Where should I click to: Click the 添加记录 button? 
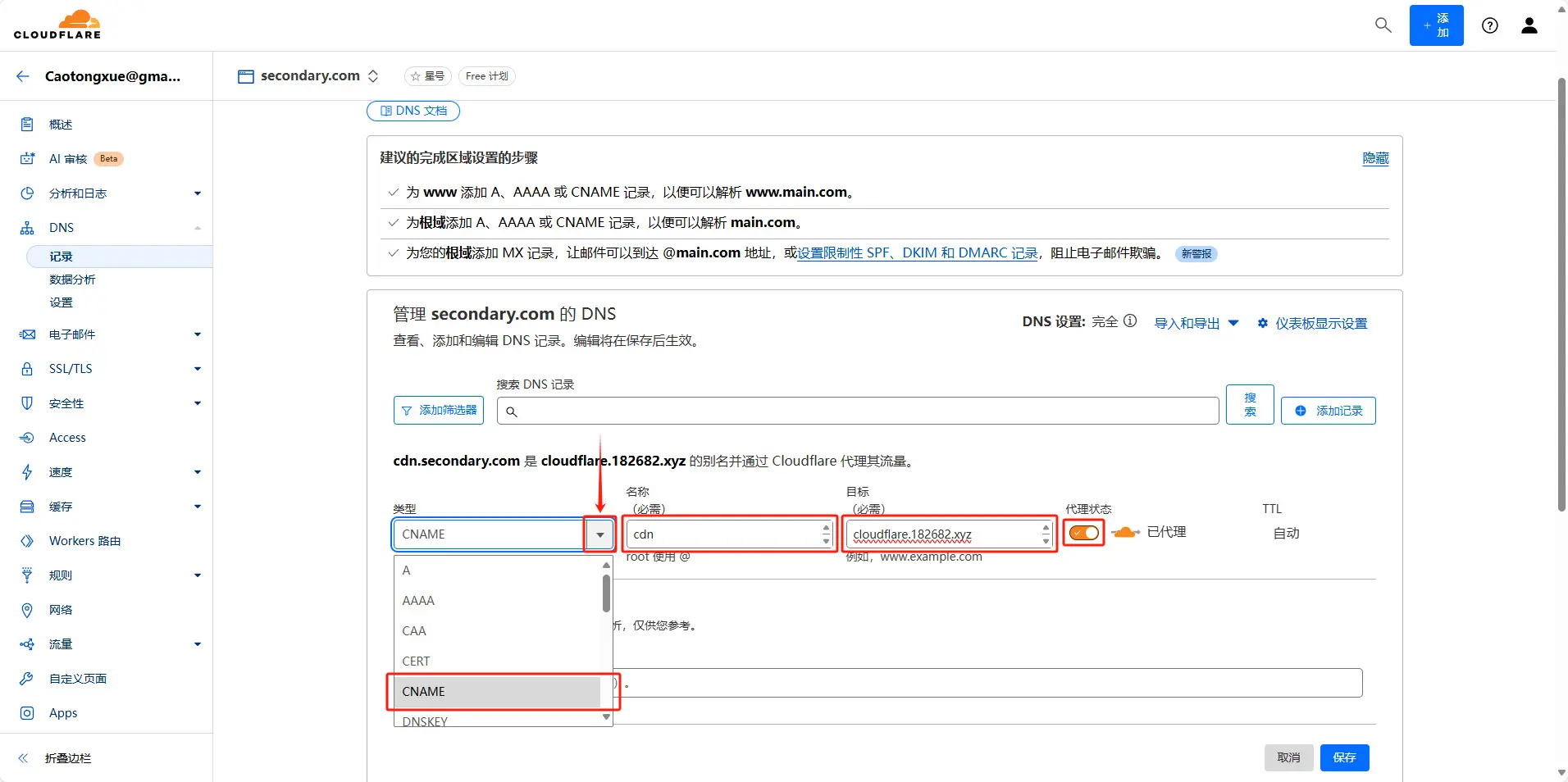(1329, 411)
